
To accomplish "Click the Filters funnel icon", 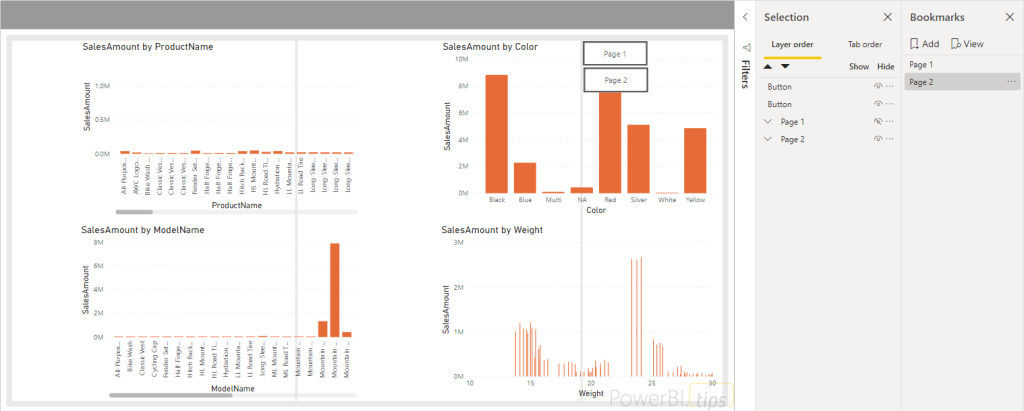I will pyautogui.click(x=745, y=47).
